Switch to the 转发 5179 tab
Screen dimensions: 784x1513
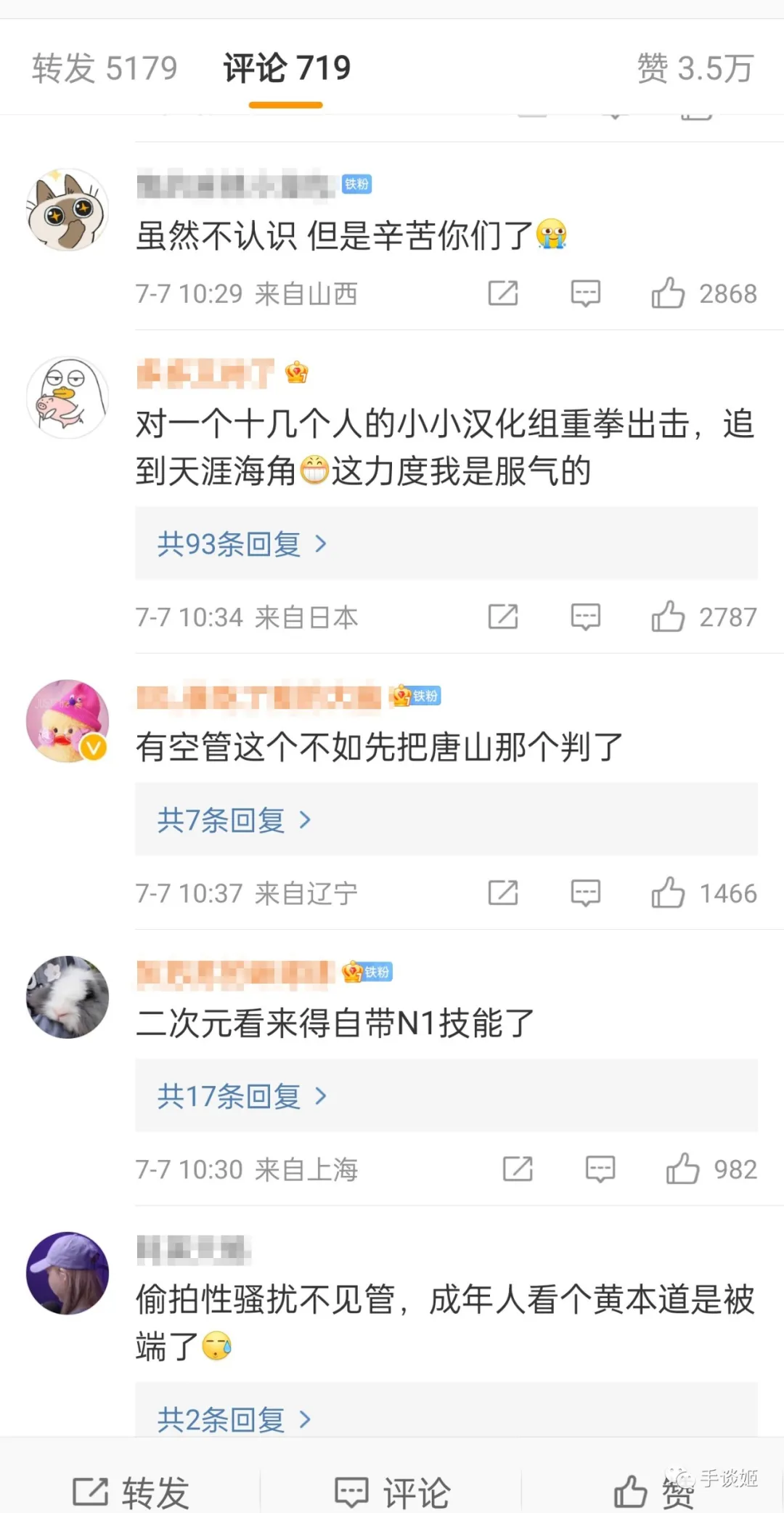105,68
